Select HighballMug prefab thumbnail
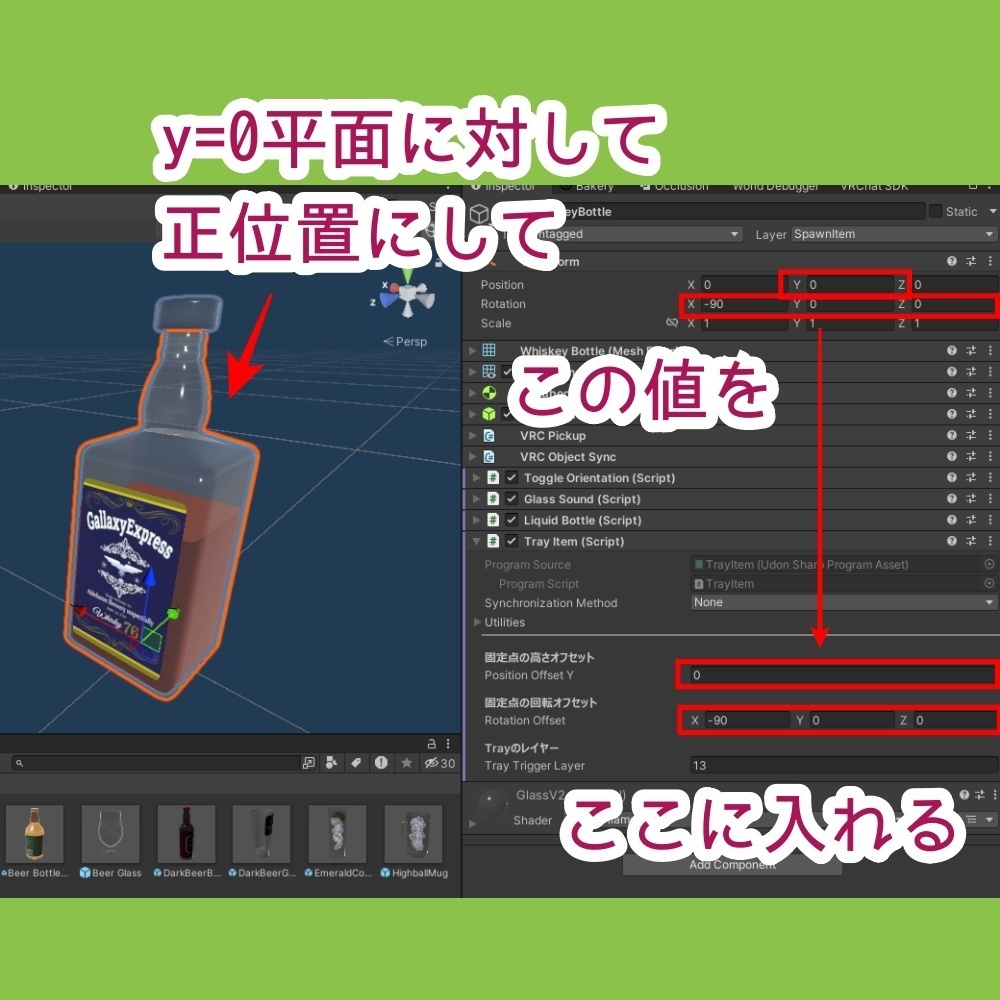 click(x=413, y=834)
